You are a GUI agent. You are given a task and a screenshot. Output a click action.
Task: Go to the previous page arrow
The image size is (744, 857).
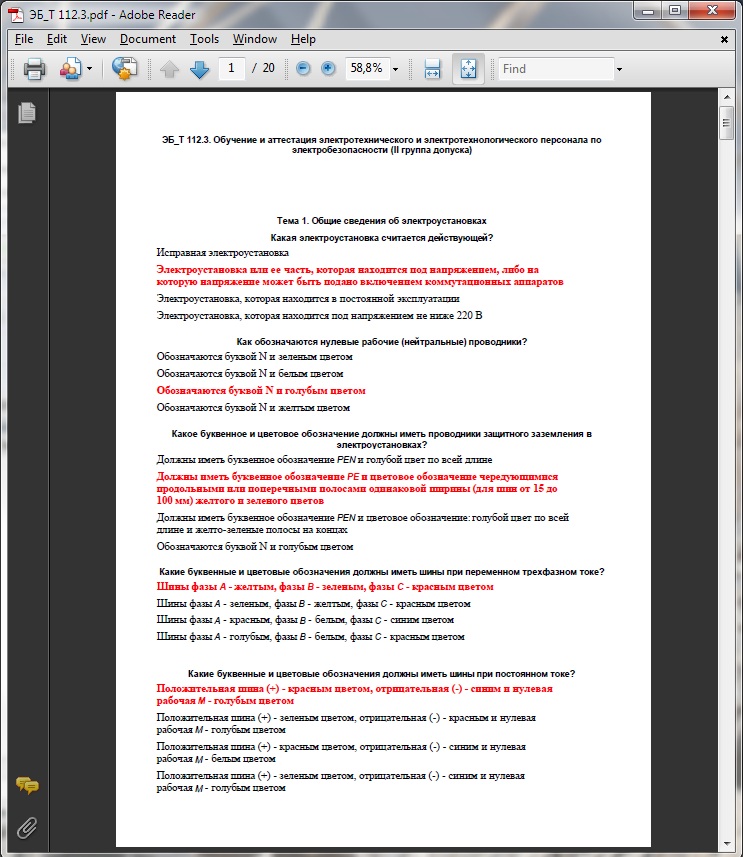coord(169,69)
